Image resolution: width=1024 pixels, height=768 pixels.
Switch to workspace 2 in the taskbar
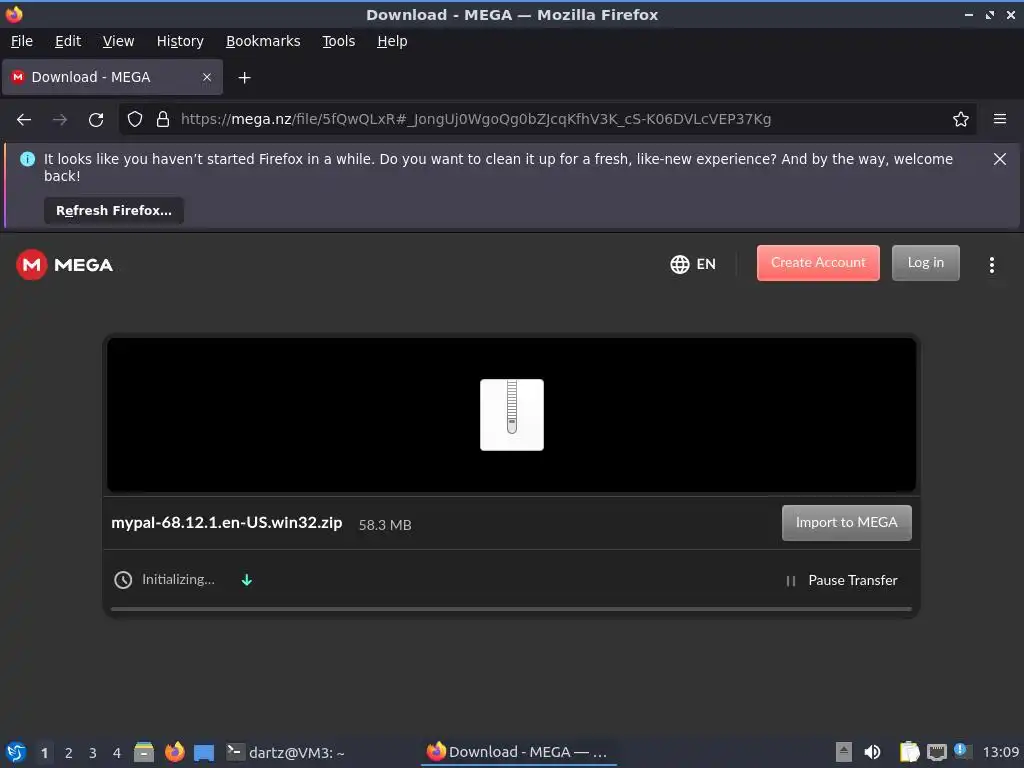click(x=69, y=753)
